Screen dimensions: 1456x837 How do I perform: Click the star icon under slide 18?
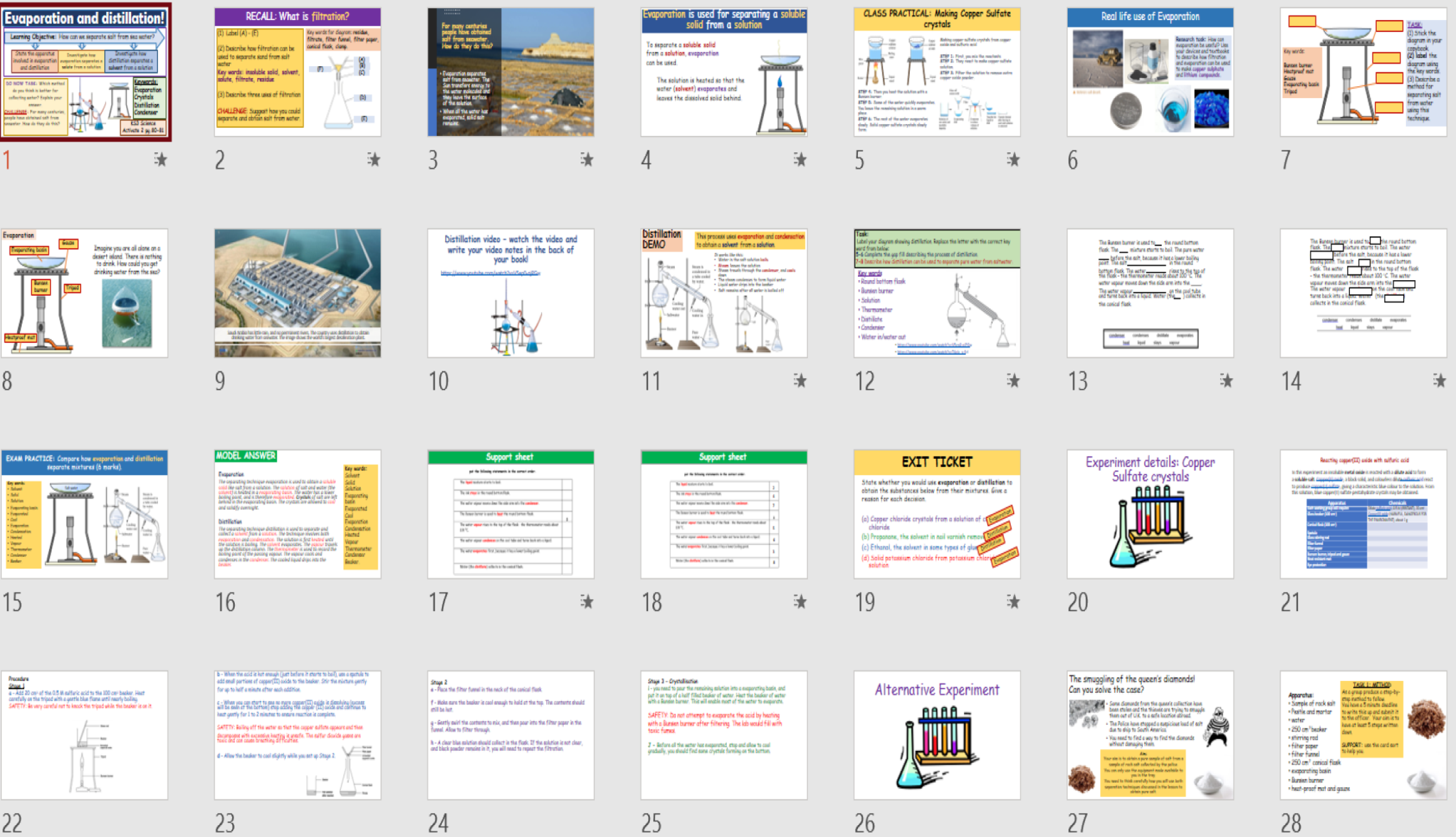[x=800, y=602]
